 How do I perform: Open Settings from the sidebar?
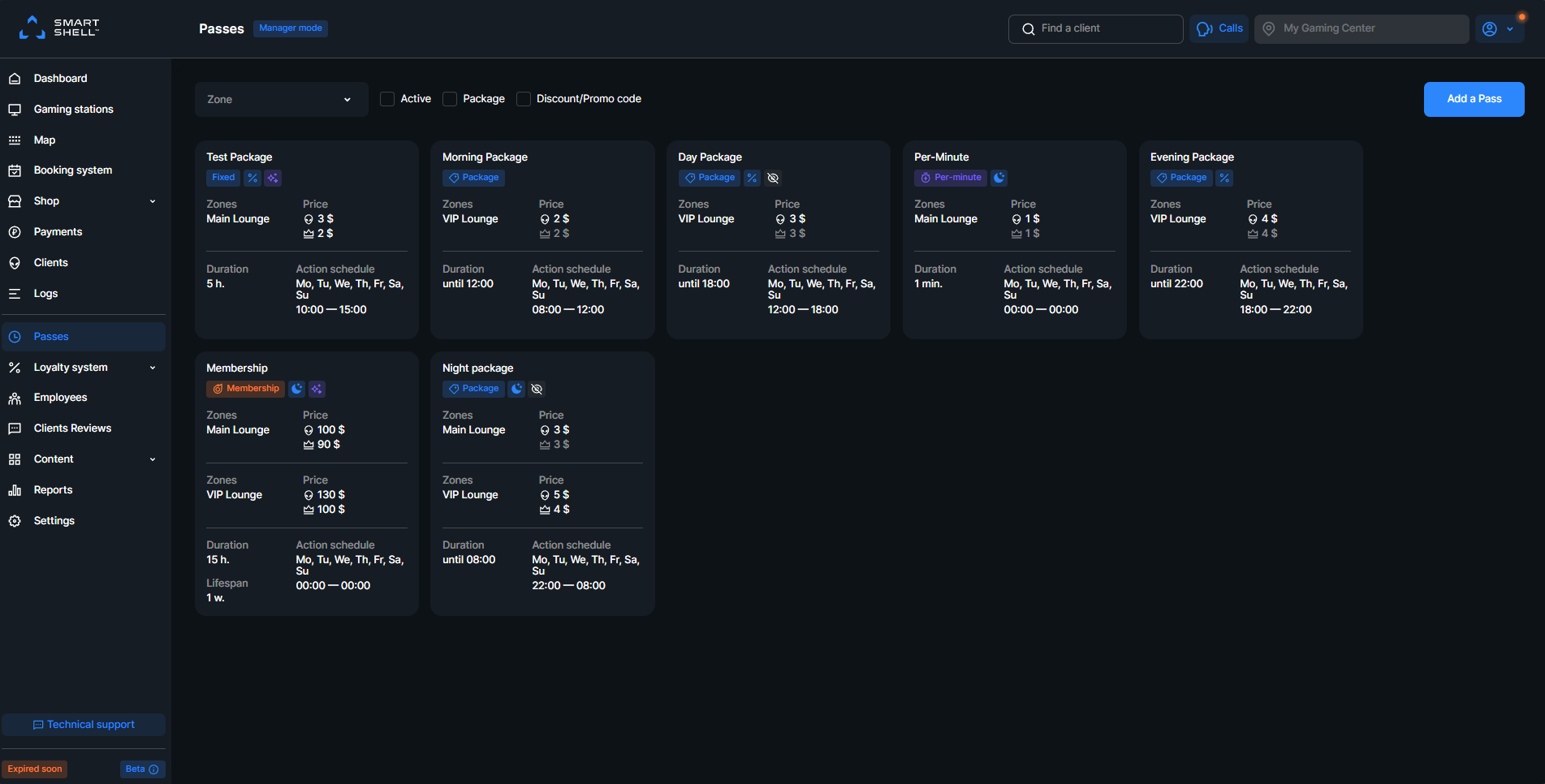click(x=54, y=520)
